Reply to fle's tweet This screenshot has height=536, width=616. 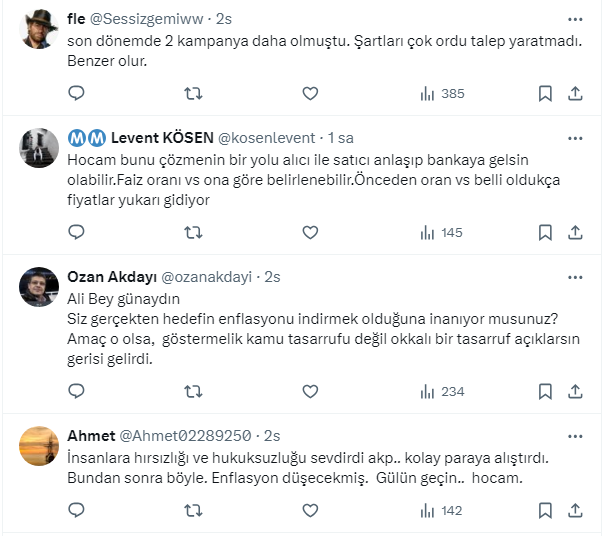pyautogui.click(x=77, y=93)
